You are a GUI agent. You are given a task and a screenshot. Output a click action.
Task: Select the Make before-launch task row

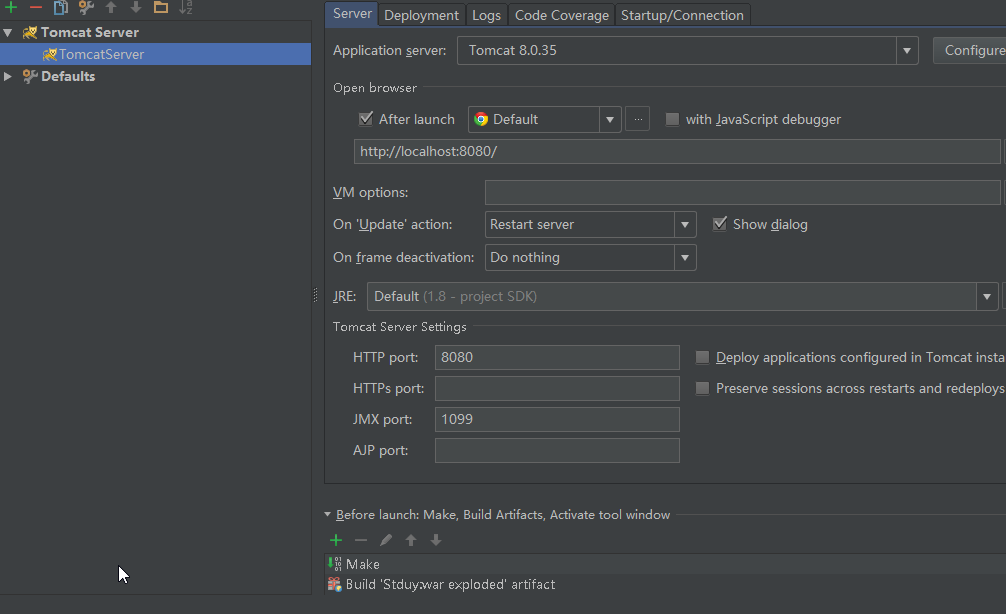[665, 564]
